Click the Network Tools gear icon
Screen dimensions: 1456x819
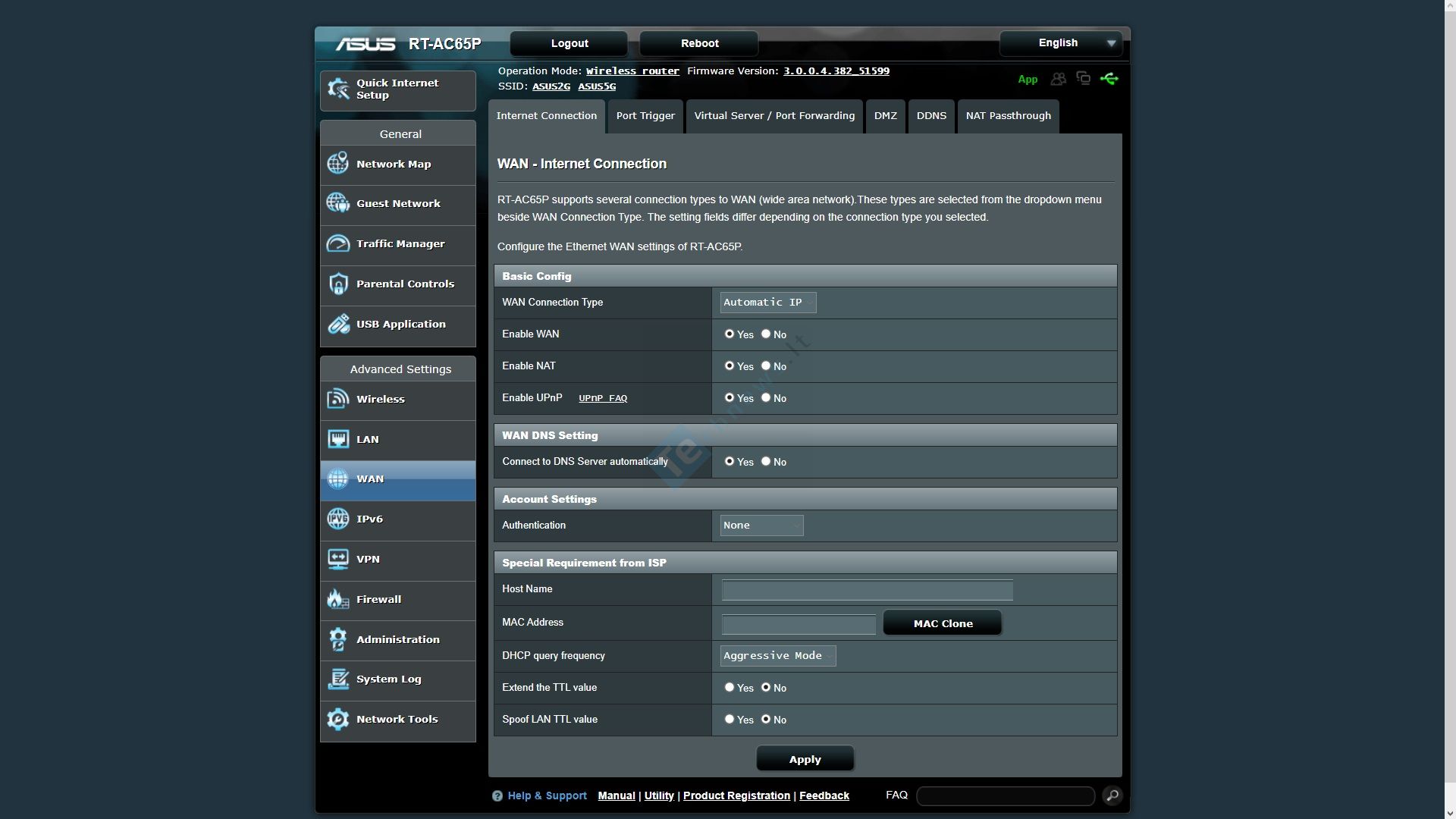click(338, 719)
